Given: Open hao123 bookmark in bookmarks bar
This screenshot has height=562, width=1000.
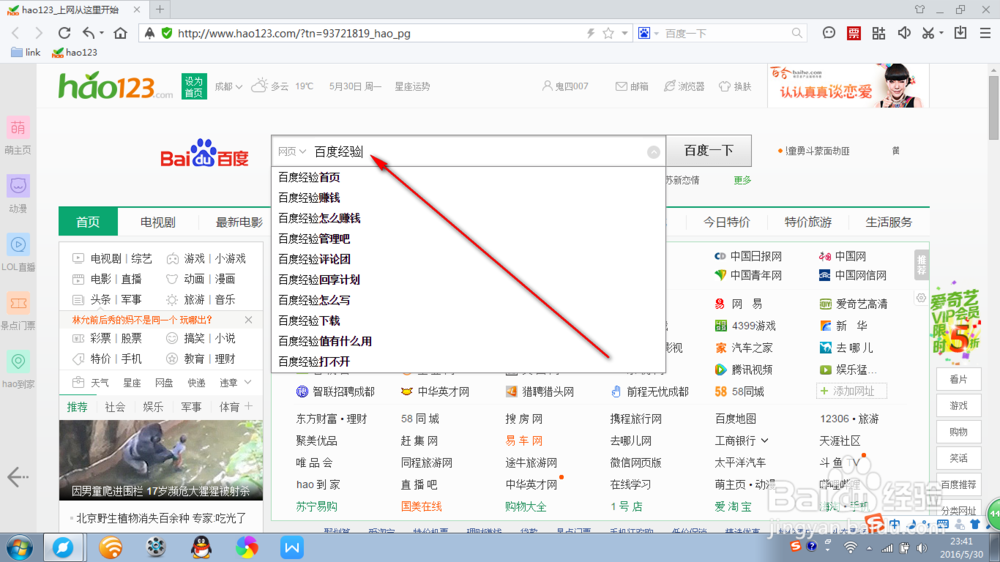Looking at the screenshot, I should click(75, 52).
